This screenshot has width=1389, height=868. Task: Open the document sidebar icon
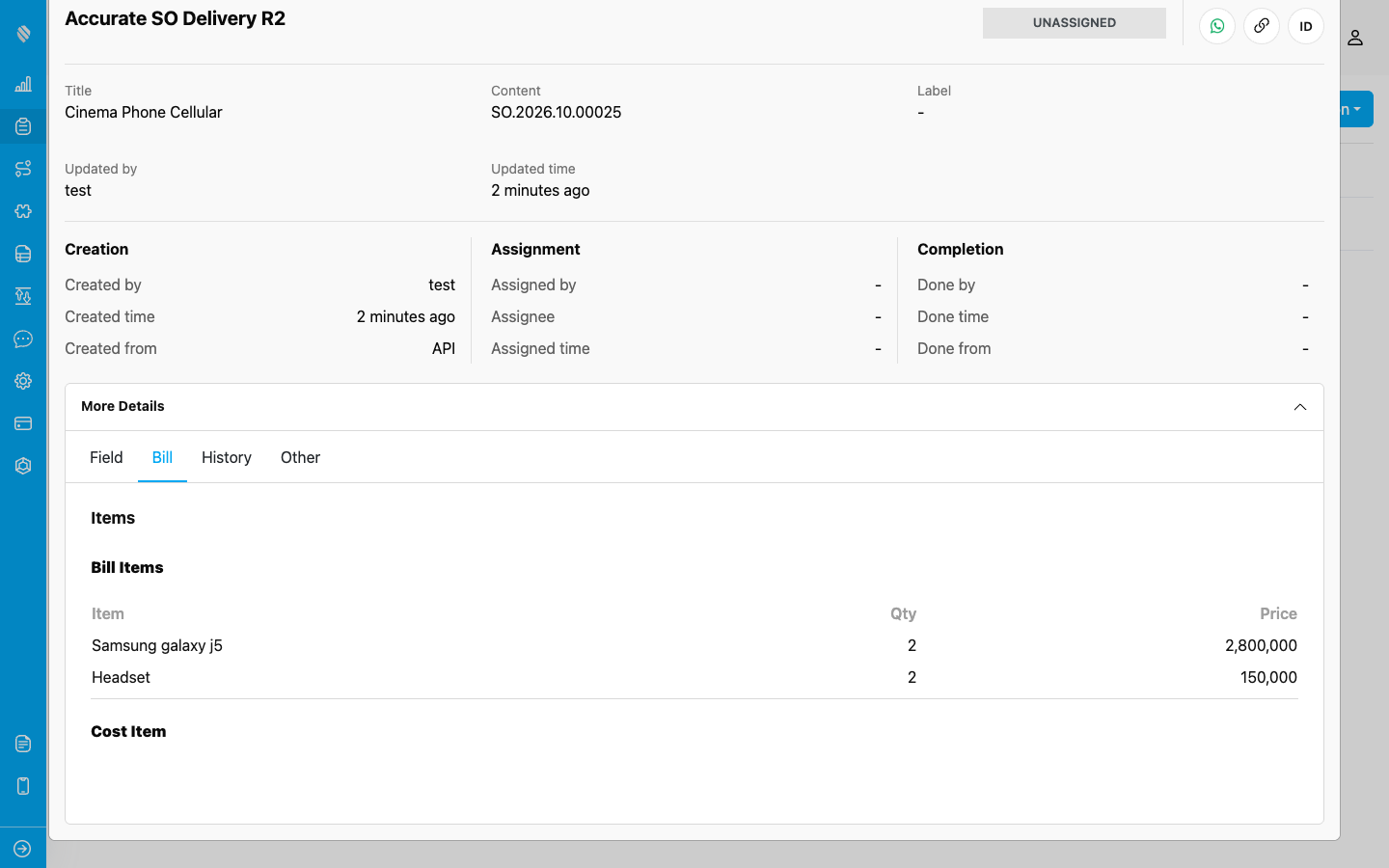click(x=23, y=744)
